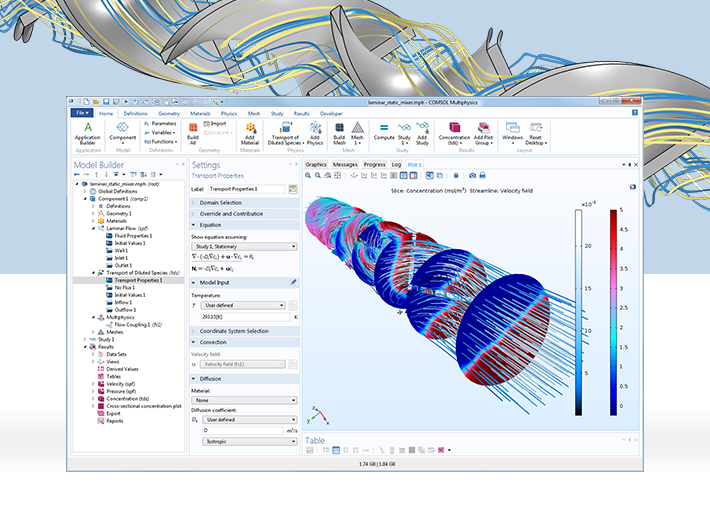Click the Parameters button
Image resolution: width=710 pixels, height=523 pixels.
[x=161, y=124]
